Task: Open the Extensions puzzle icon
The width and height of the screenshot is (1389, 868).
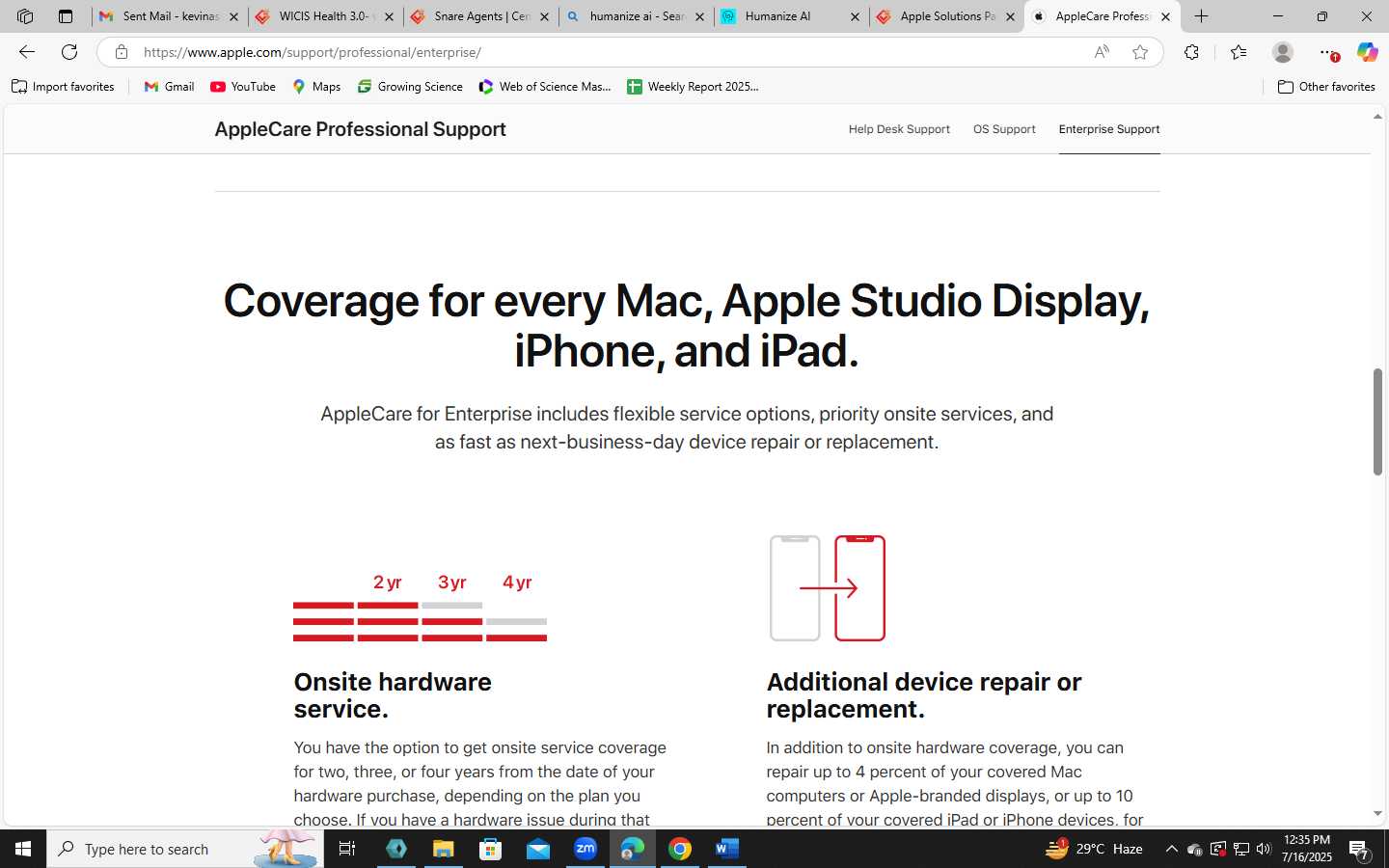Action: pos(1192,52)
